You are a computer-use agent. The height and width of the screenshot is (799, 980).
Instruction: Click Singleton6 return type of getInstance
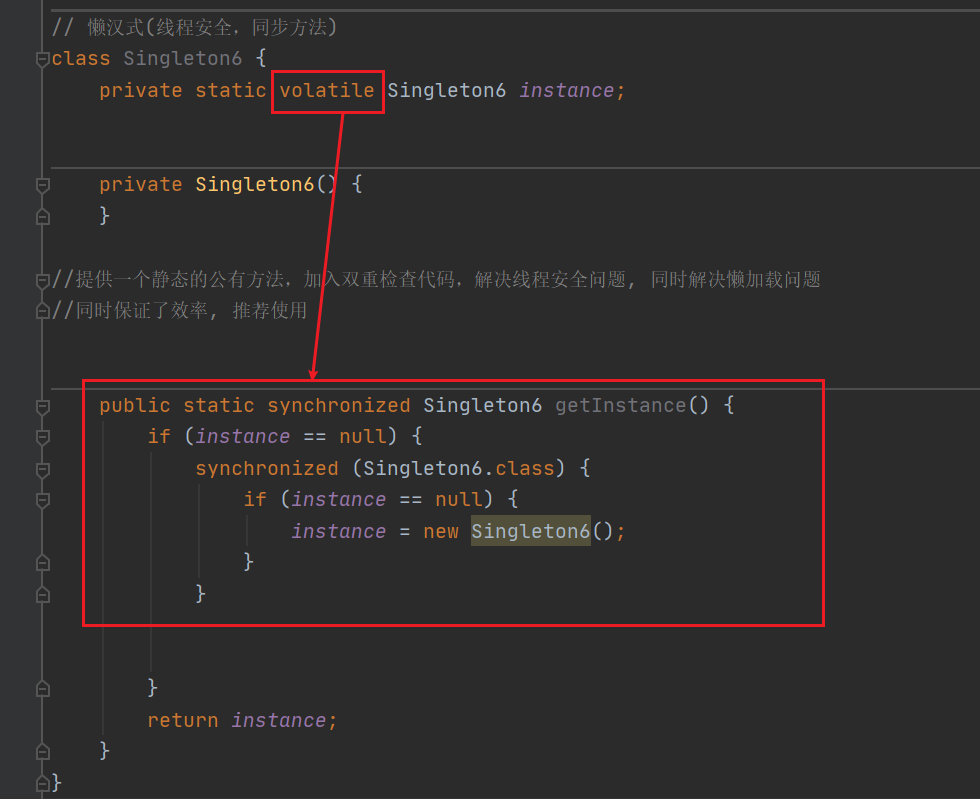coord(482,406)
